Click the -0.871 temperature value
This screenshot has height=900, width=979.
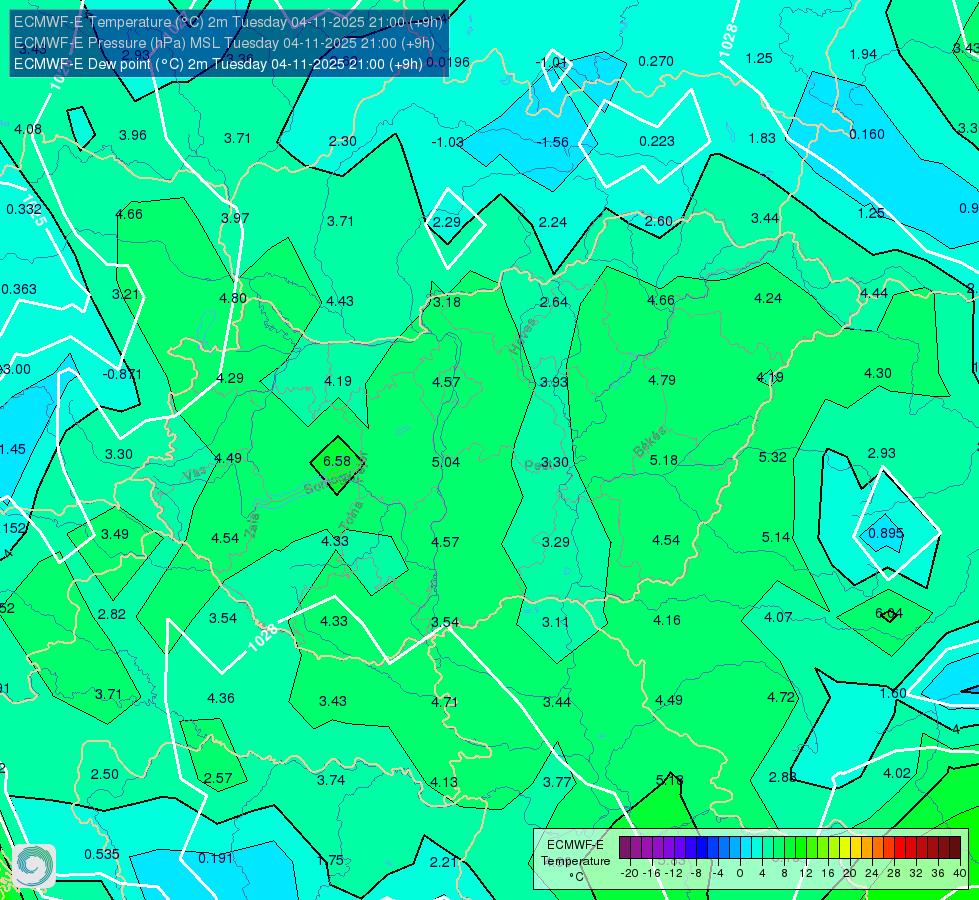pos(122,374)
